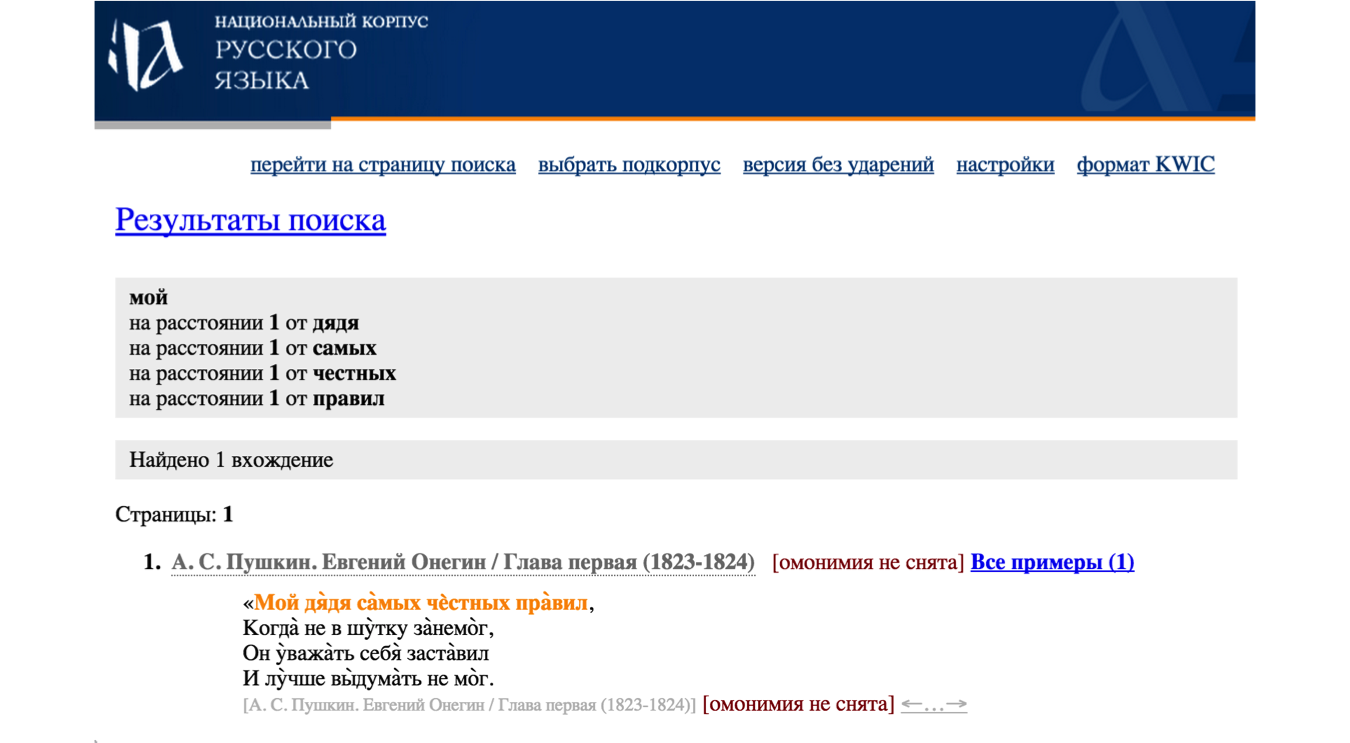Open настройки
The width and height of the screenshot is (1350, 743).
1005,165
